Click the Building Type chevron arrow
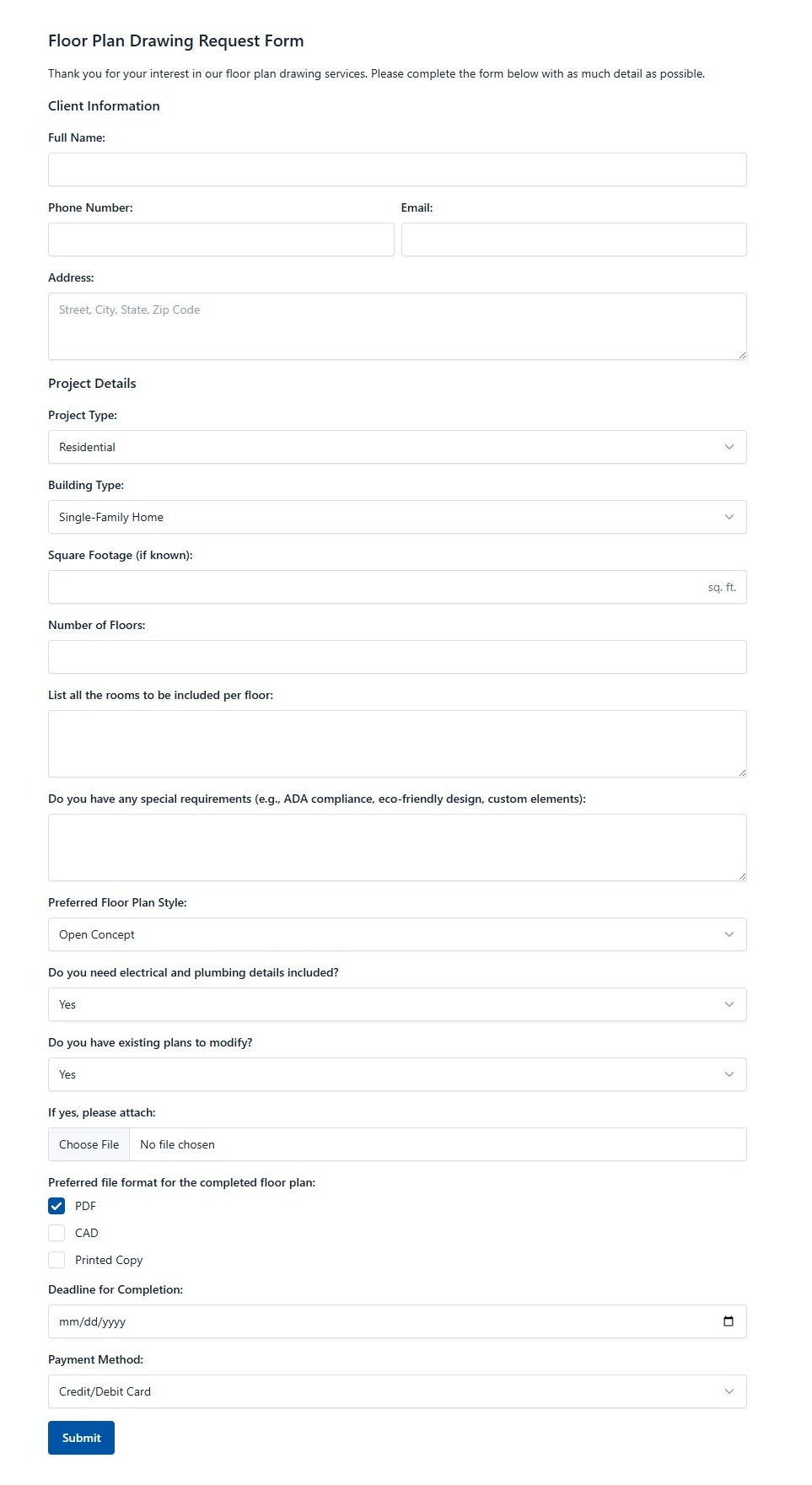This screenshot has height=1485, width=812. coord(729,517)
